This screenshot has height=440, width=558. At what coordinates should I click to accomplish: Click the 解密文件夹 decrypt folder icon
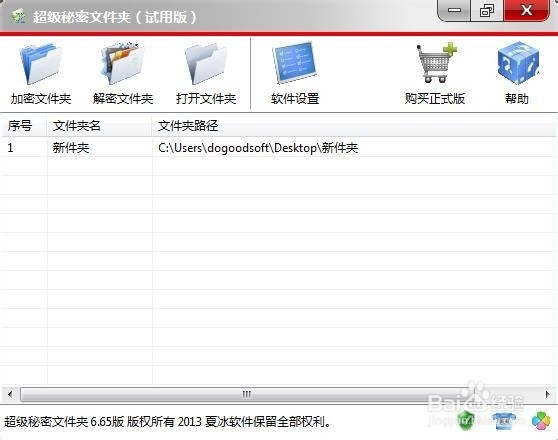[x=123, y=64]
